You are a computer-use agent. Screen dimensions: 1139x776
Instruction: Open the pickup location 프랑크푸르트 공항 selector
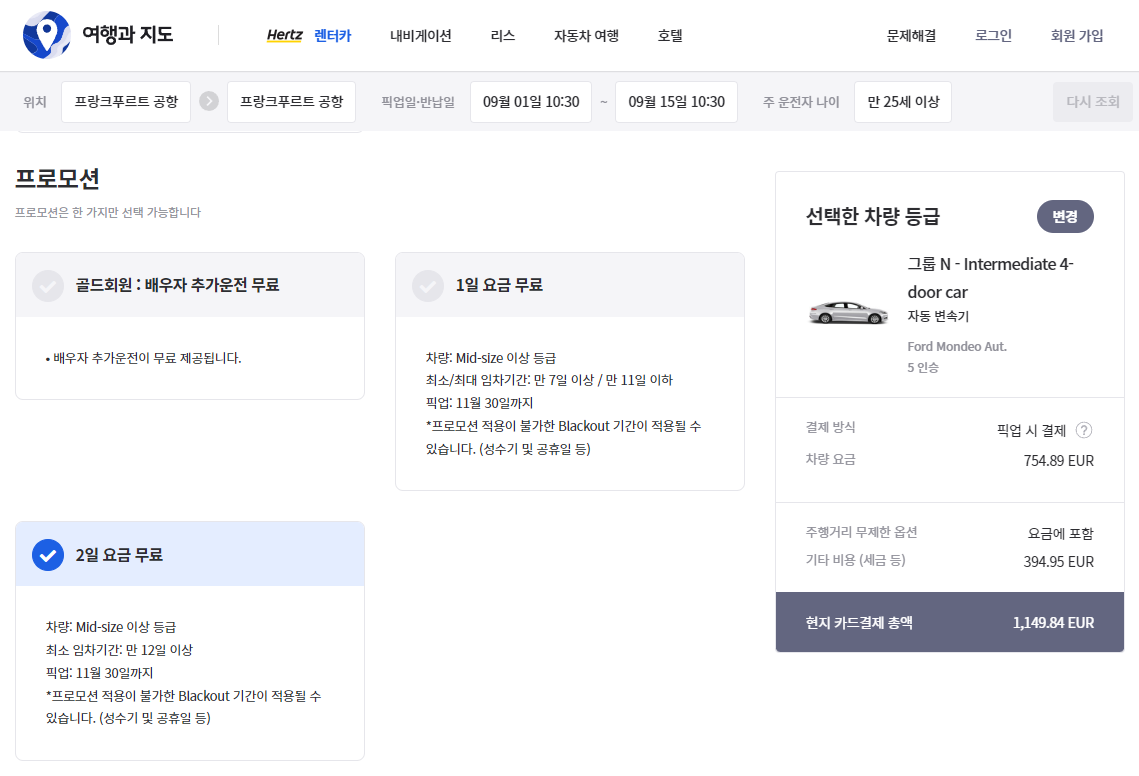coord(126,102)
